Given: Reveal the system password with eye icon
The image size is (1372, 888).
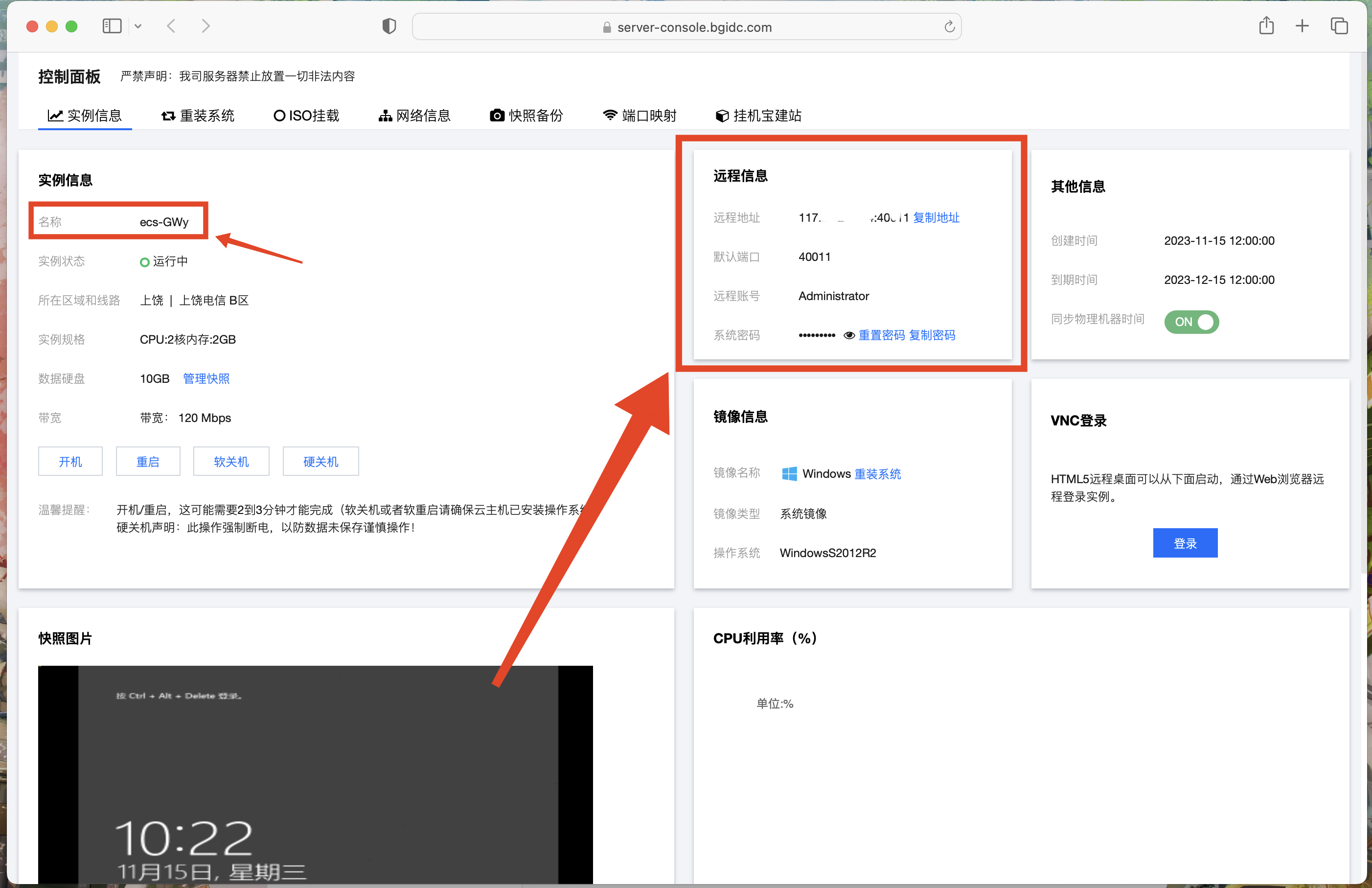Looking at the screenshot, I should click(x=849, y=336).
